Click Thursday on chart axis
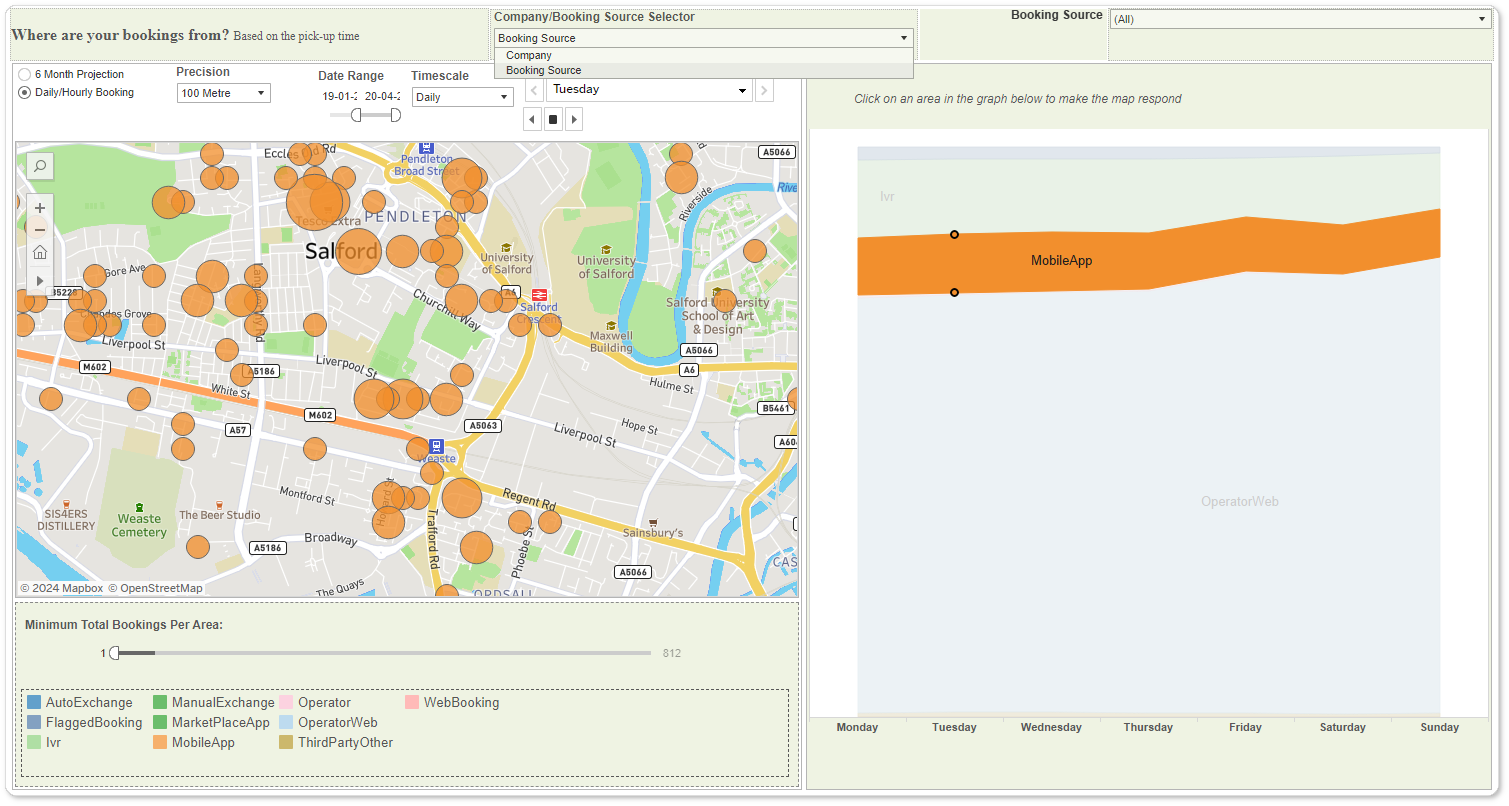1509x806 pixels. (x=1148, y=728)
